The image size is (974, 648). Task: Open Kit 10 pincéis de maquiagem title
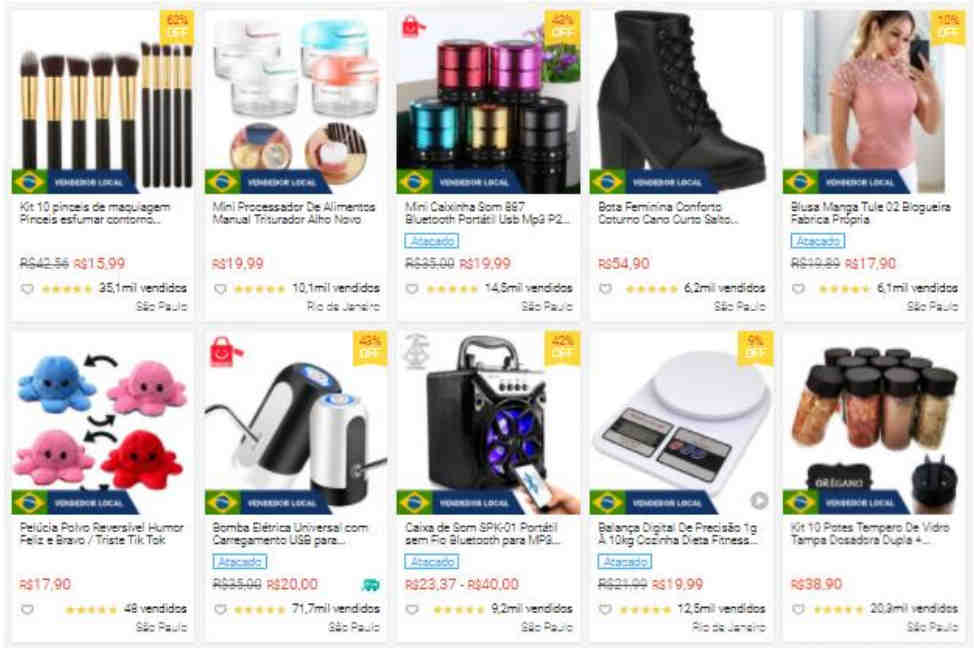[95, 213]
